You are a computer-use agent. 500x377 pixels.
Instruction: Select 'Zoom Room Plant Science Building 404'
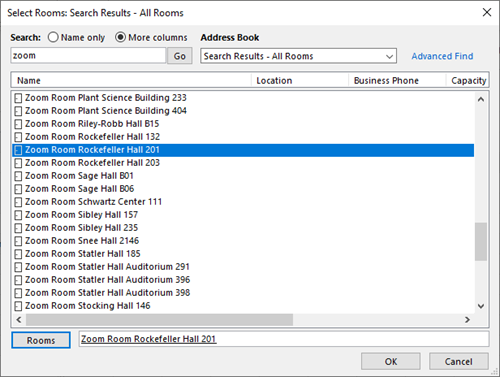pos(106,111)
